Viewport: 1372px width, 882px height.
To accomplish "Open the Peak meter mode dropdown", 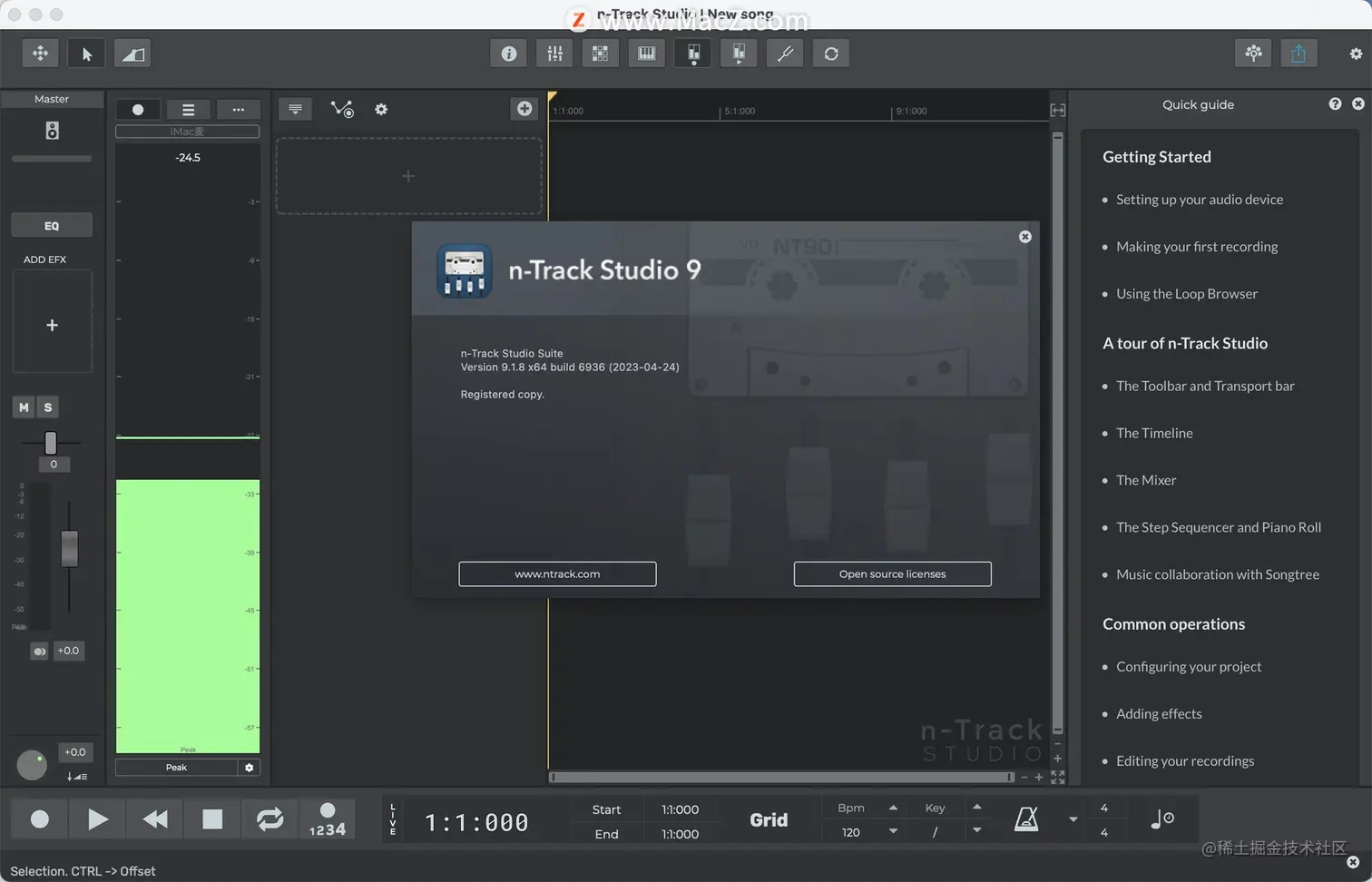I will click(177, 768).
